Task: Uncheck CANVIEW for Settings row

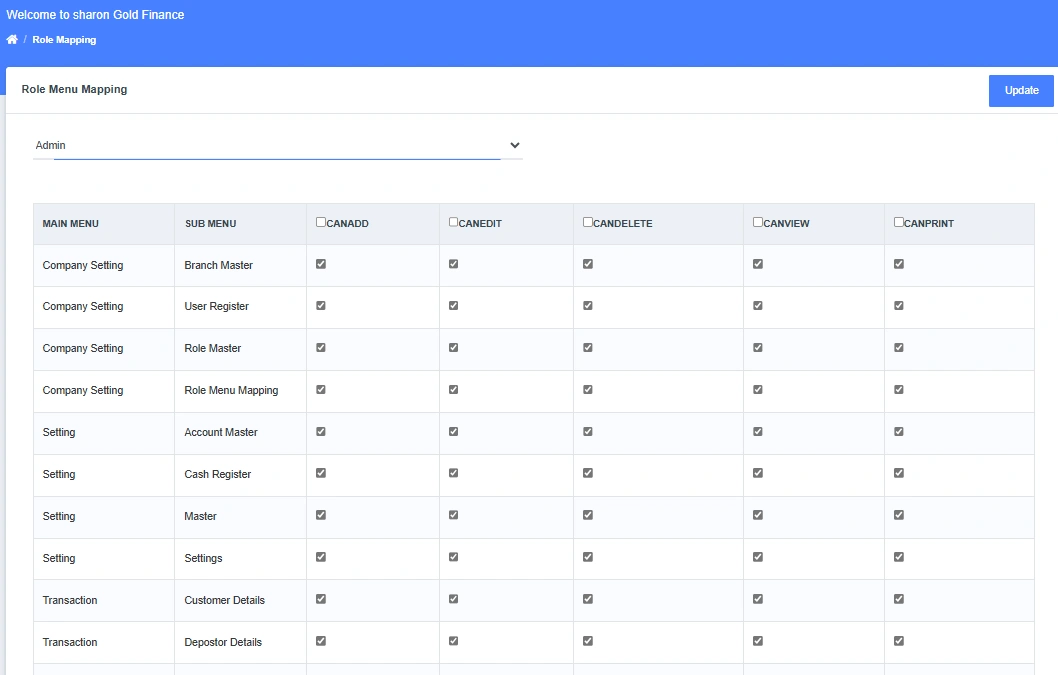Action: tap(758, 557)
